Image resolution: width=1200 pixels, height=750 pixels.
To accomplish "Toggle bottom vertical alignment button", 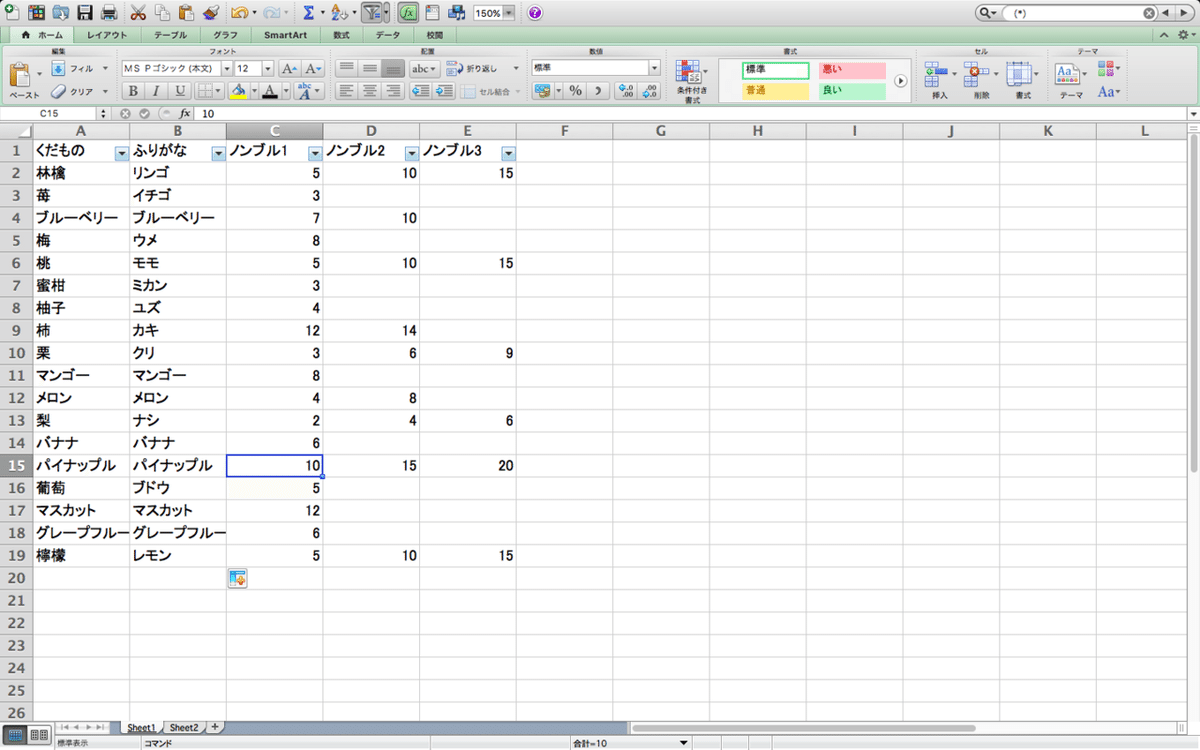I will point(392,68).
